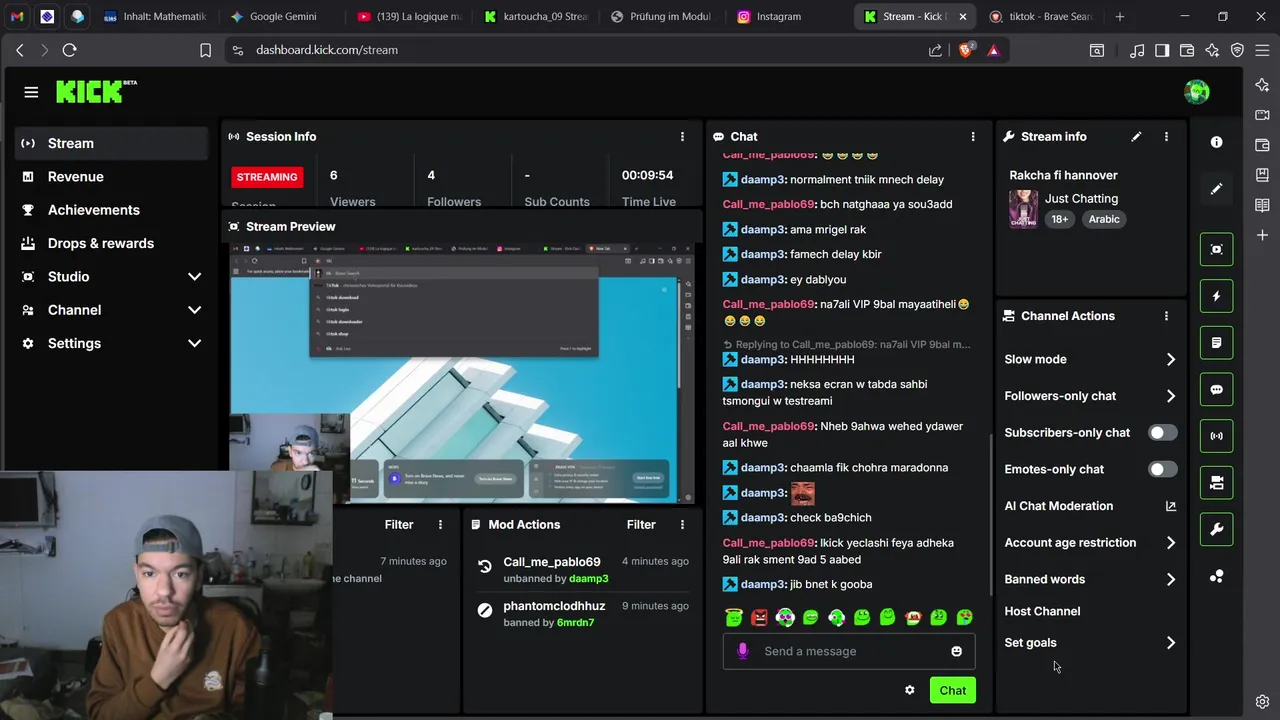
Task: Insert the heart-eyes emote
Action: coord(964,618)
